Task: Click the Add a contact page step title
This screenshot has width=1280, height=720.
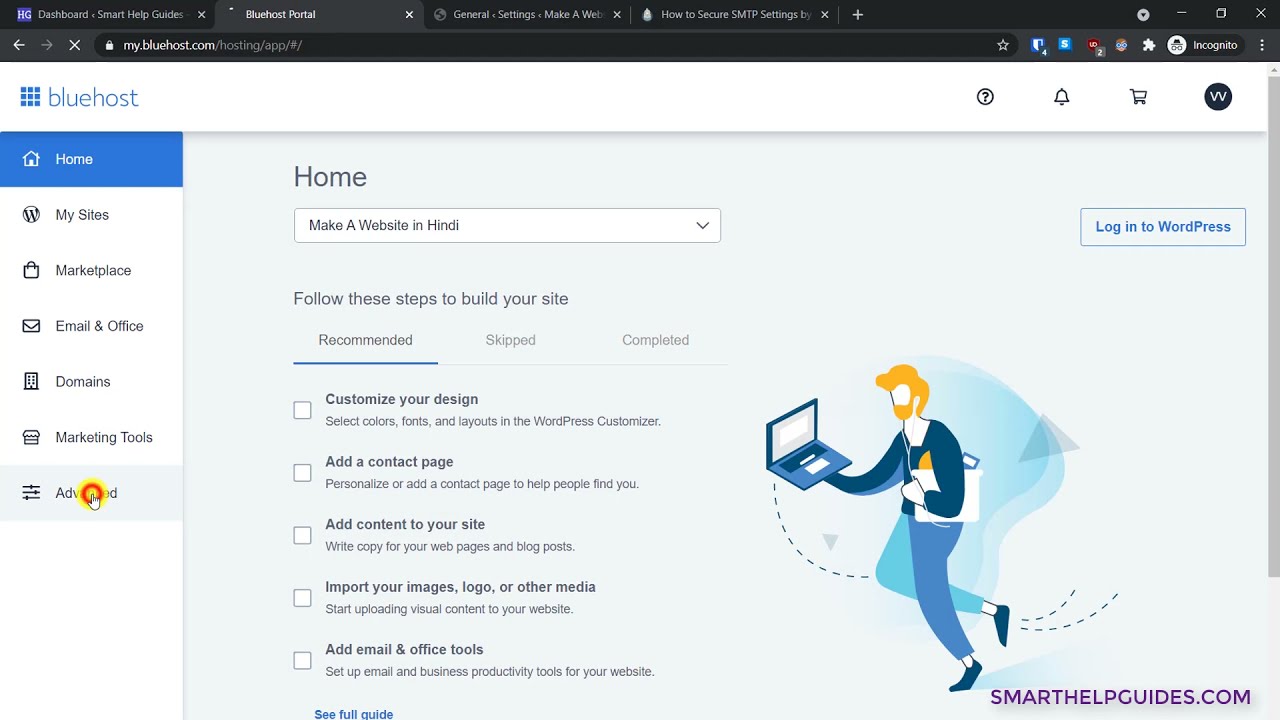Action: [389, 462]
